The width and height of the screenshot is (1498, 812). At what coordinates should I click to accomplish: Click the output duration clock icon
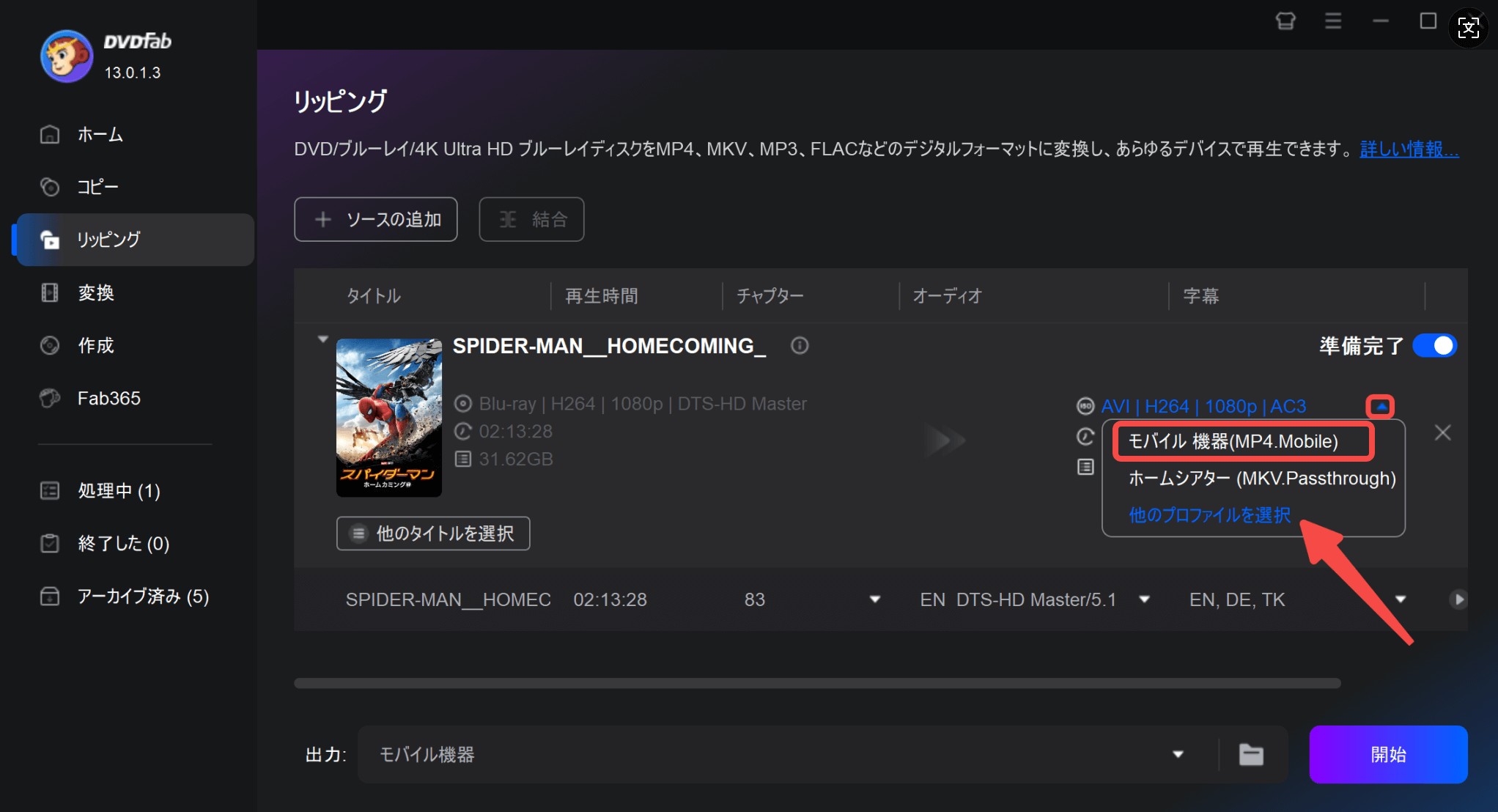(x=1085, y=437)
